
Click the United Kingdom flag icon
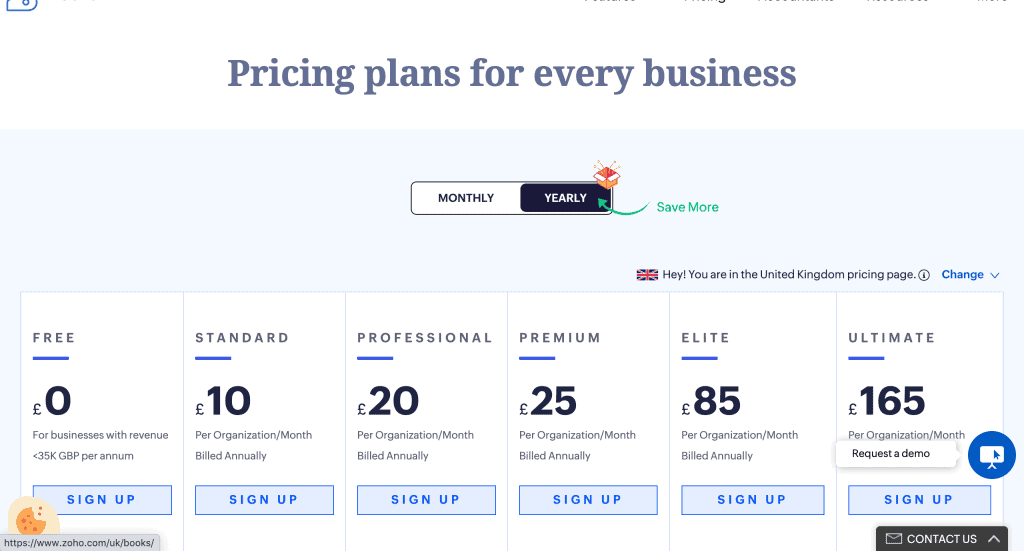pyautogui.click(x=647, y=275)
